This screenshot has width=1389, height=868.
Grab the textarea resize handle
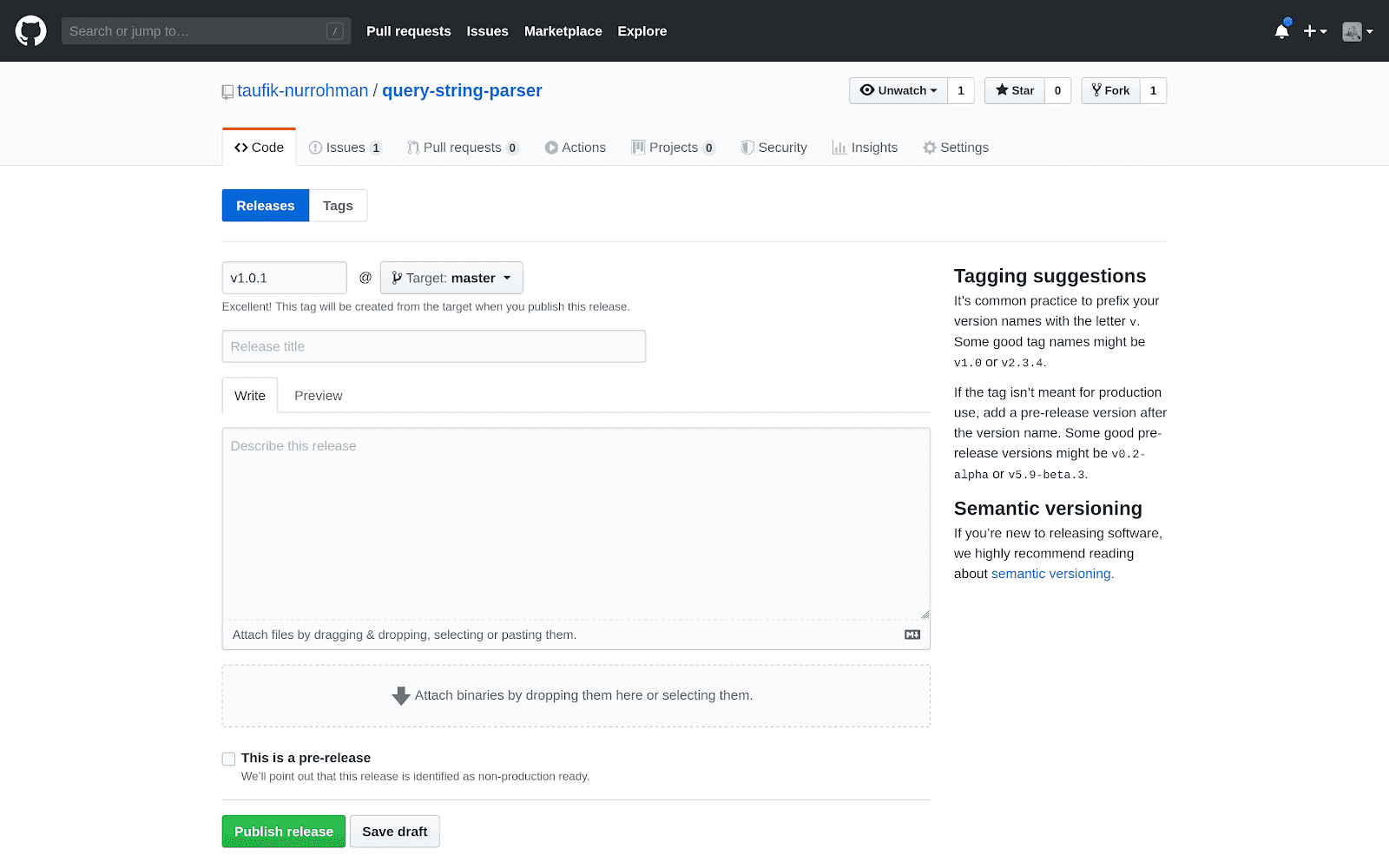tap(925, 614)
